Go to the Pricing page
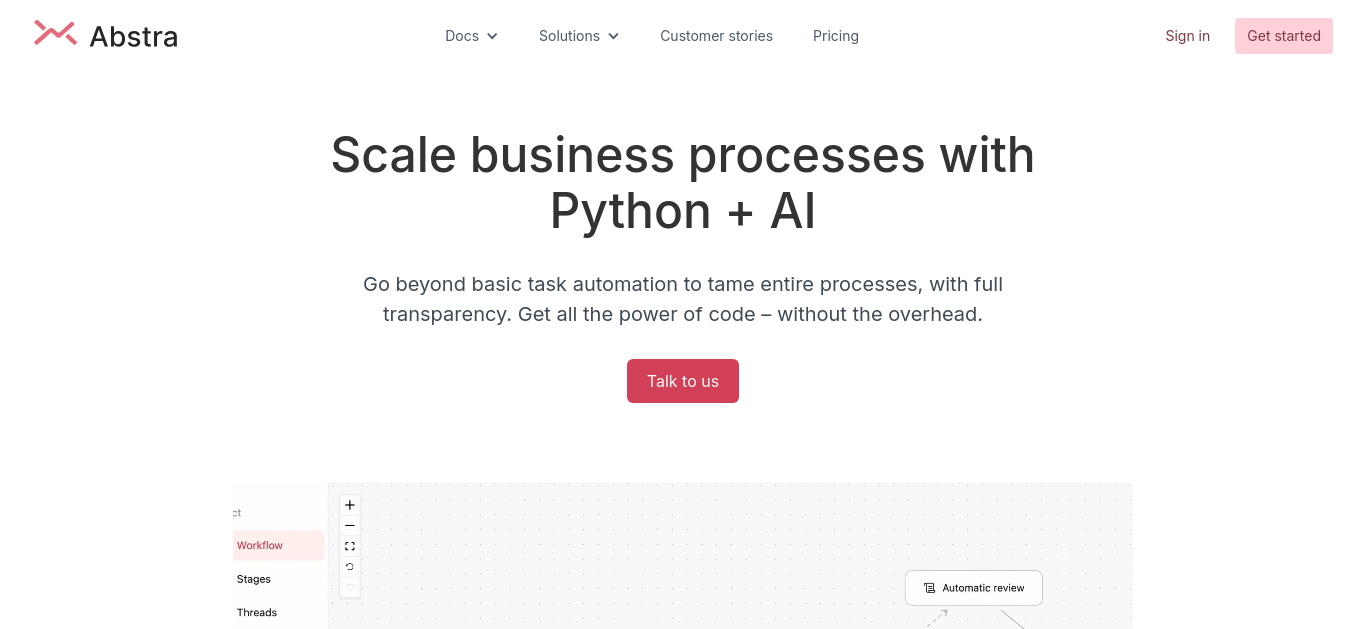The image size is (1366, 629). click(x=836, y=36)
